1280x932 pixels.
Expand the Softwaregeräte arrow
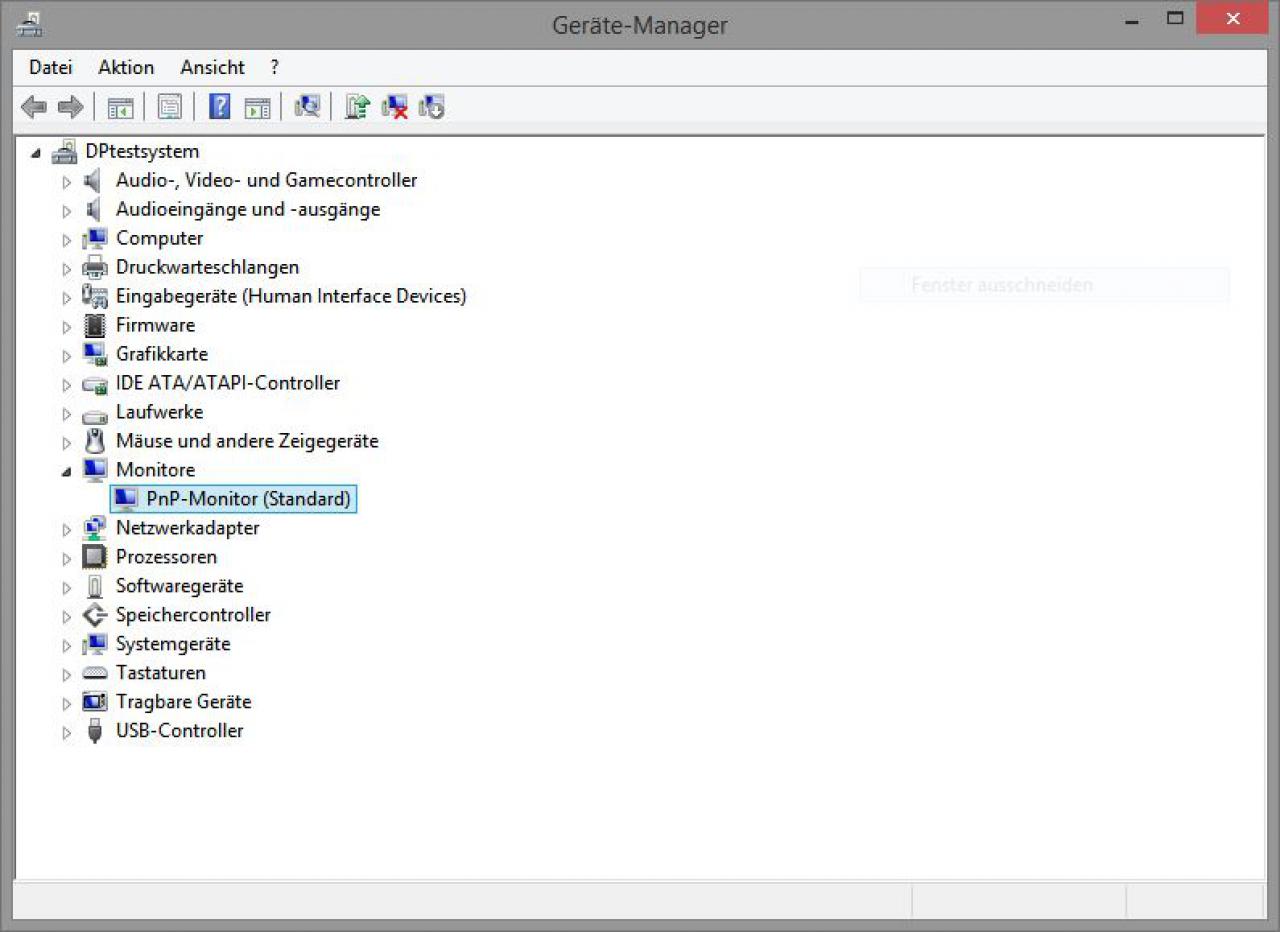67,587
